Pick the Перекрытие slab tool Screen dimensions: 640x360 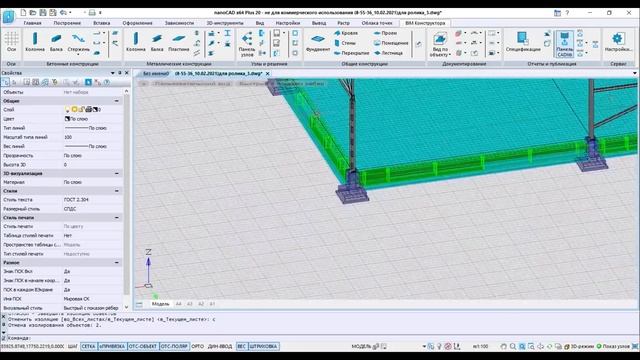point(351,53)
